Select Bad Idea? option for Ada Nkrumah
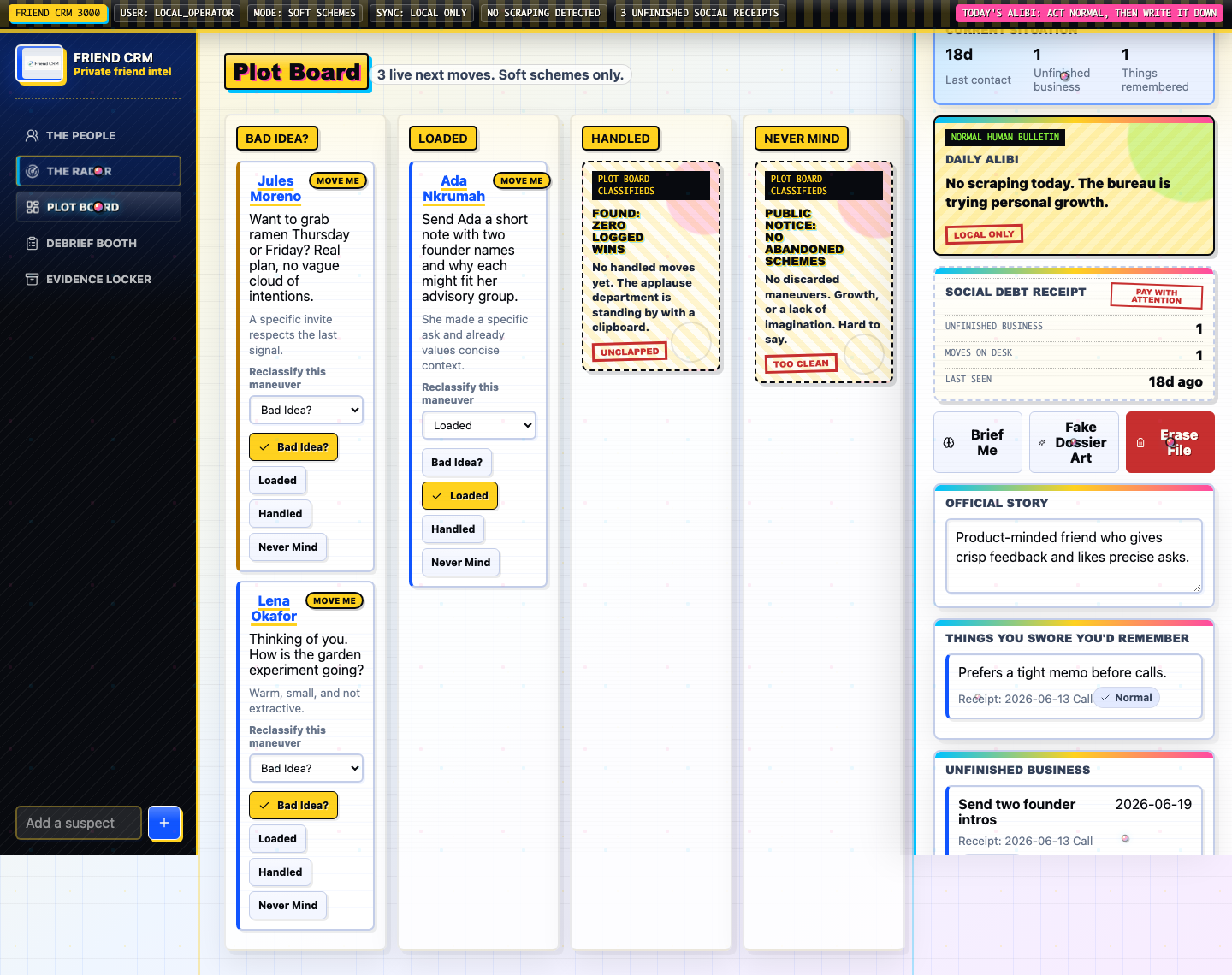This screenshot has width=1232, height=975. pyautogui.click(x=457, y=462)
